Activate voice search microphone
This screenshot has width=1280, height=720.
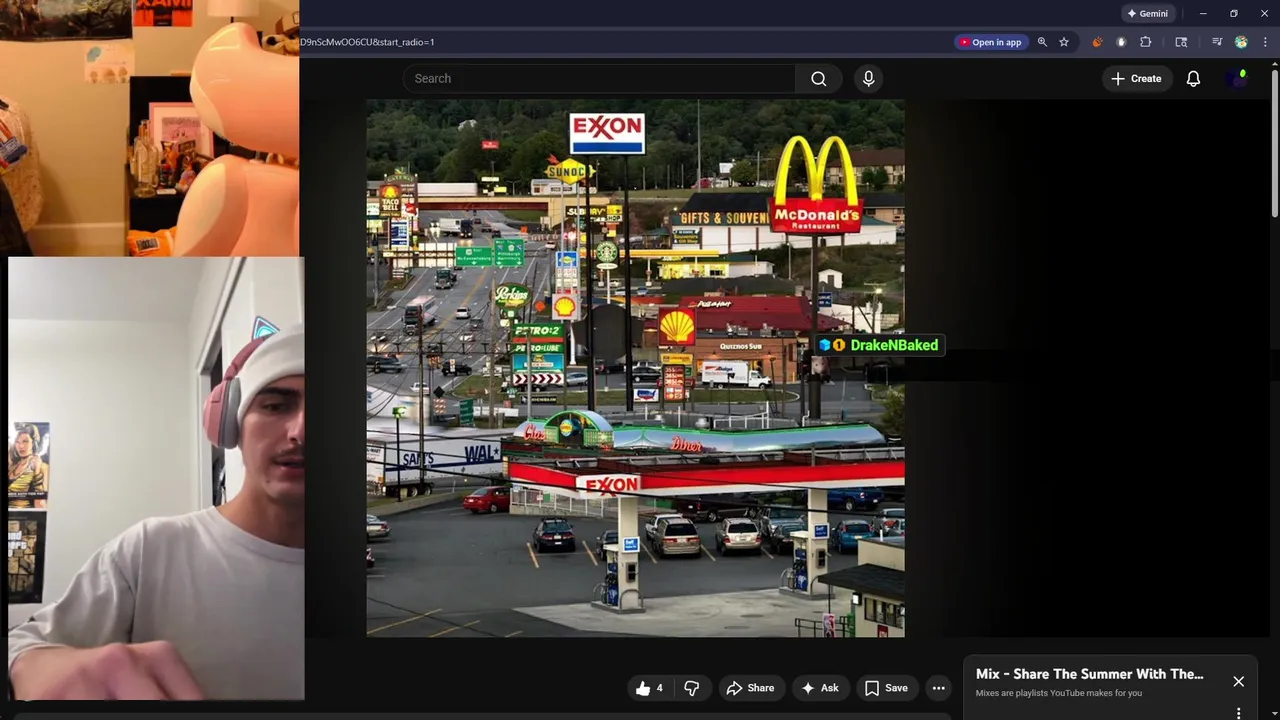point(868,79)
